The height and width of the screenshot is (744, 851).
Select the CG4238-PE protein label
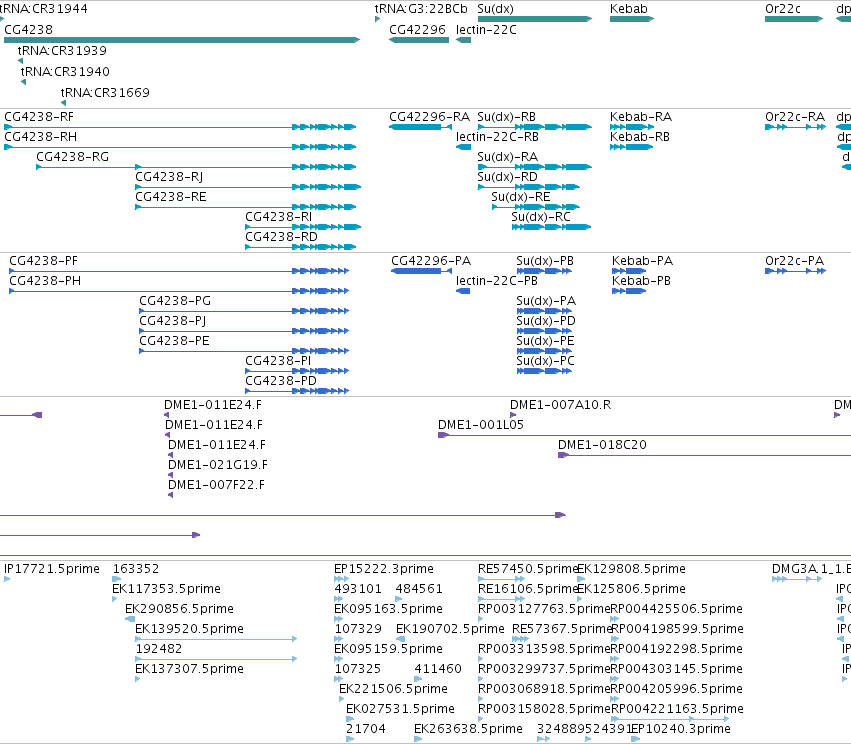click(174, 341)
